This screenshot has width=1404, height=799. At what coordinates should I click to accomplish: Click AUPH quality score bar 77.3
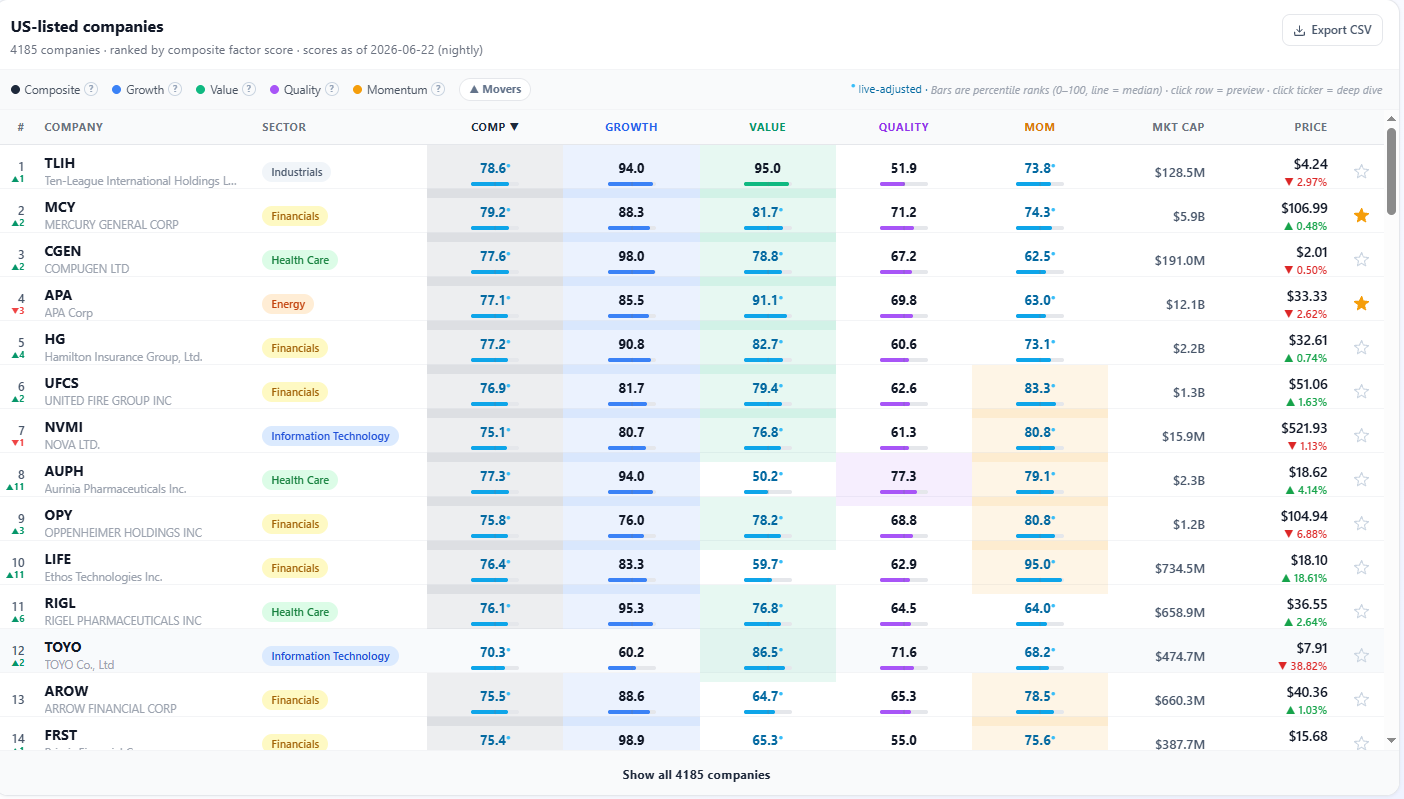click(903, 492)
